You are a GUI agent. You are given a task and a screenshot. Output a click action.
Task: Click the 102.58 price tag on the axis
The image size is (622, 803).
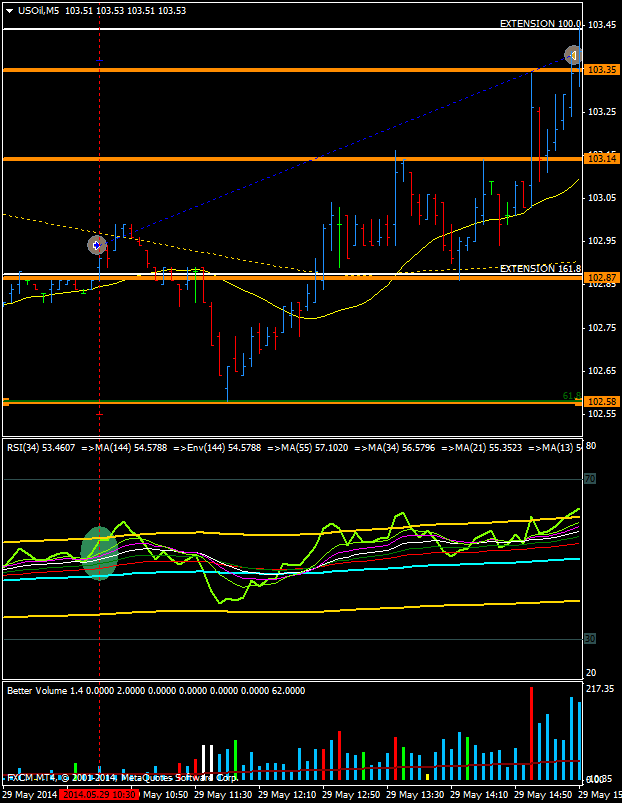point(602,402)
